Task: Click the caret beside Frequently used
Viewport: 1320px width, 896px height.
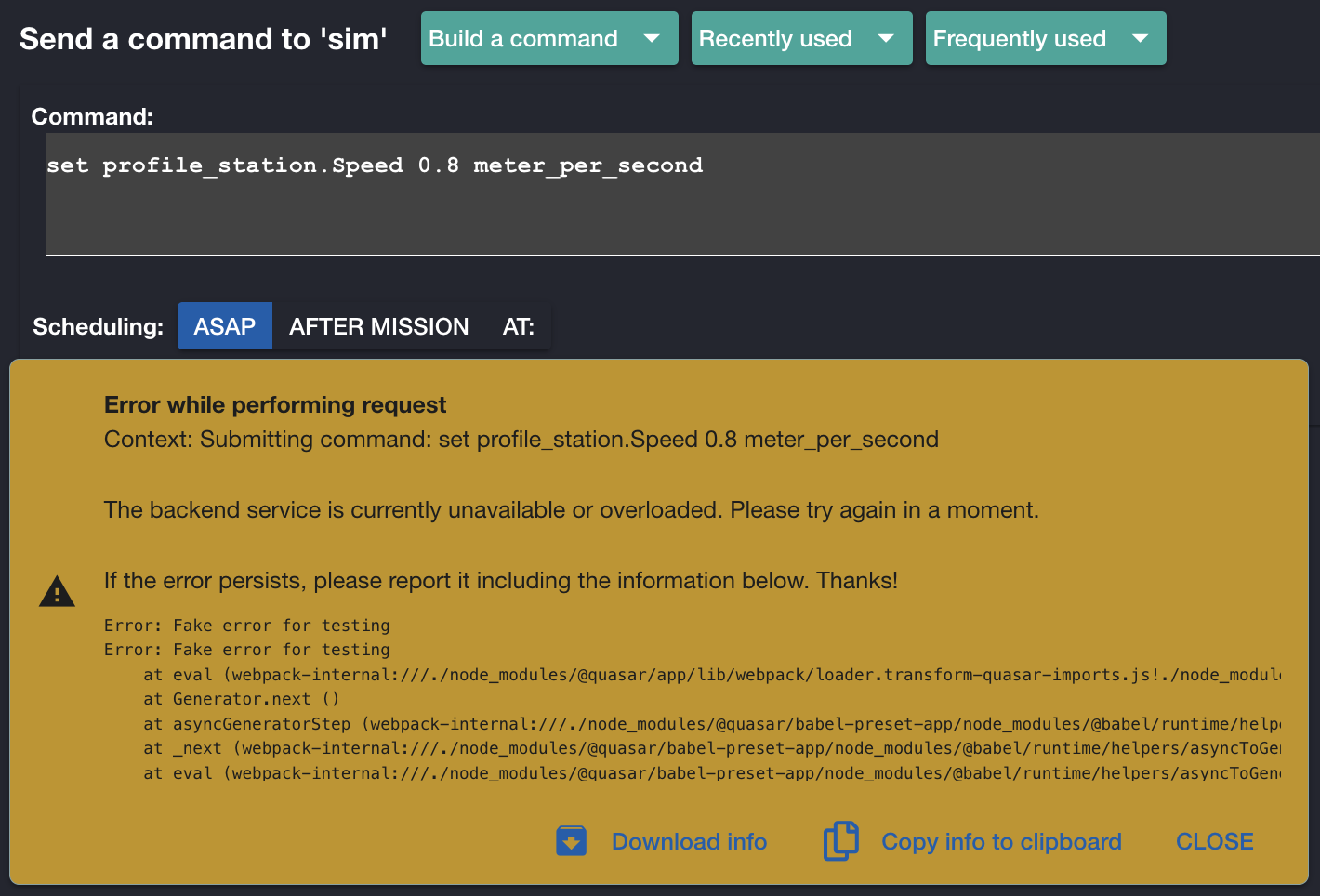Action: 1140,39
